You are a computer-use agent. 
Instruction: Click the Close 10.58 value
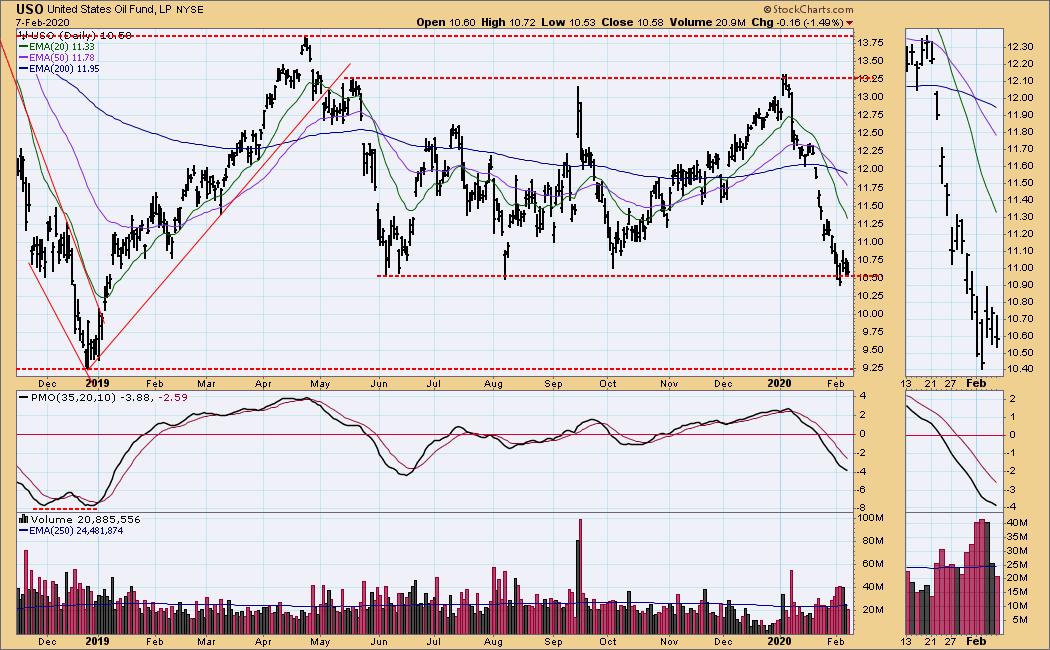tap(632, 22)
